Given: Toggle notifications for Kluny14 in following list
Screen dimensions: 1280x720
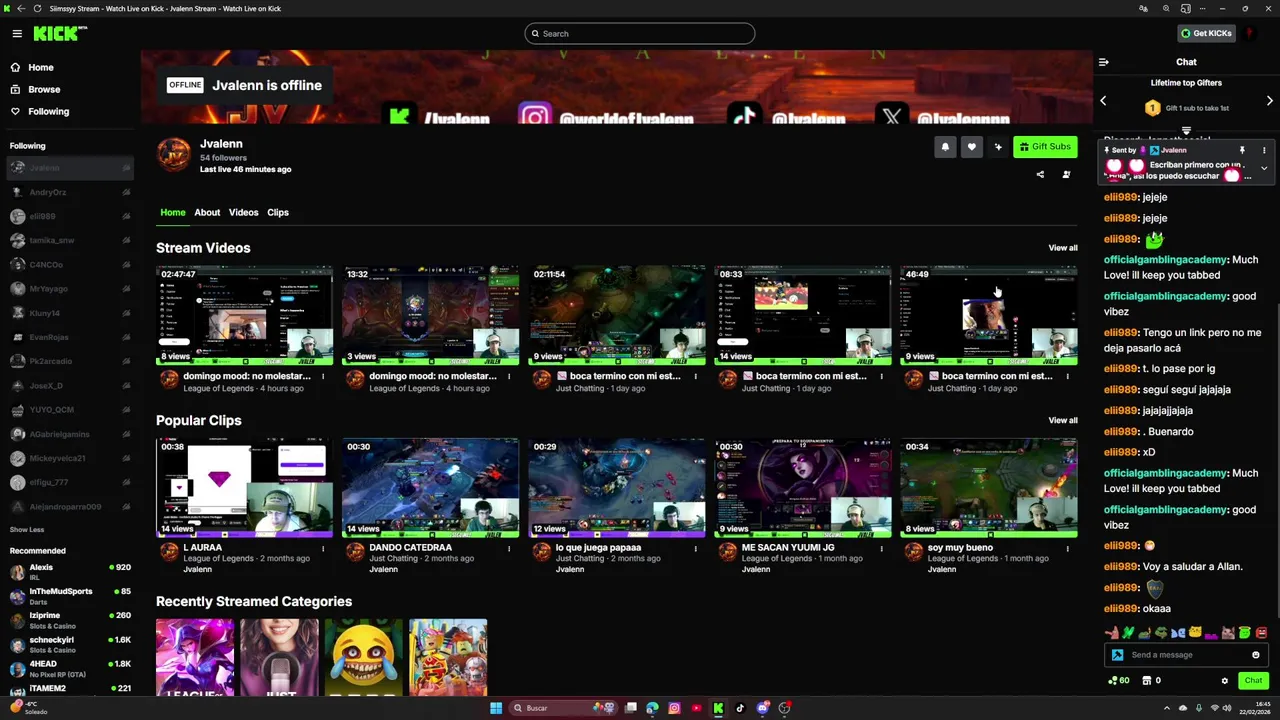Looking at the screenshot, I should coord(126,313).
